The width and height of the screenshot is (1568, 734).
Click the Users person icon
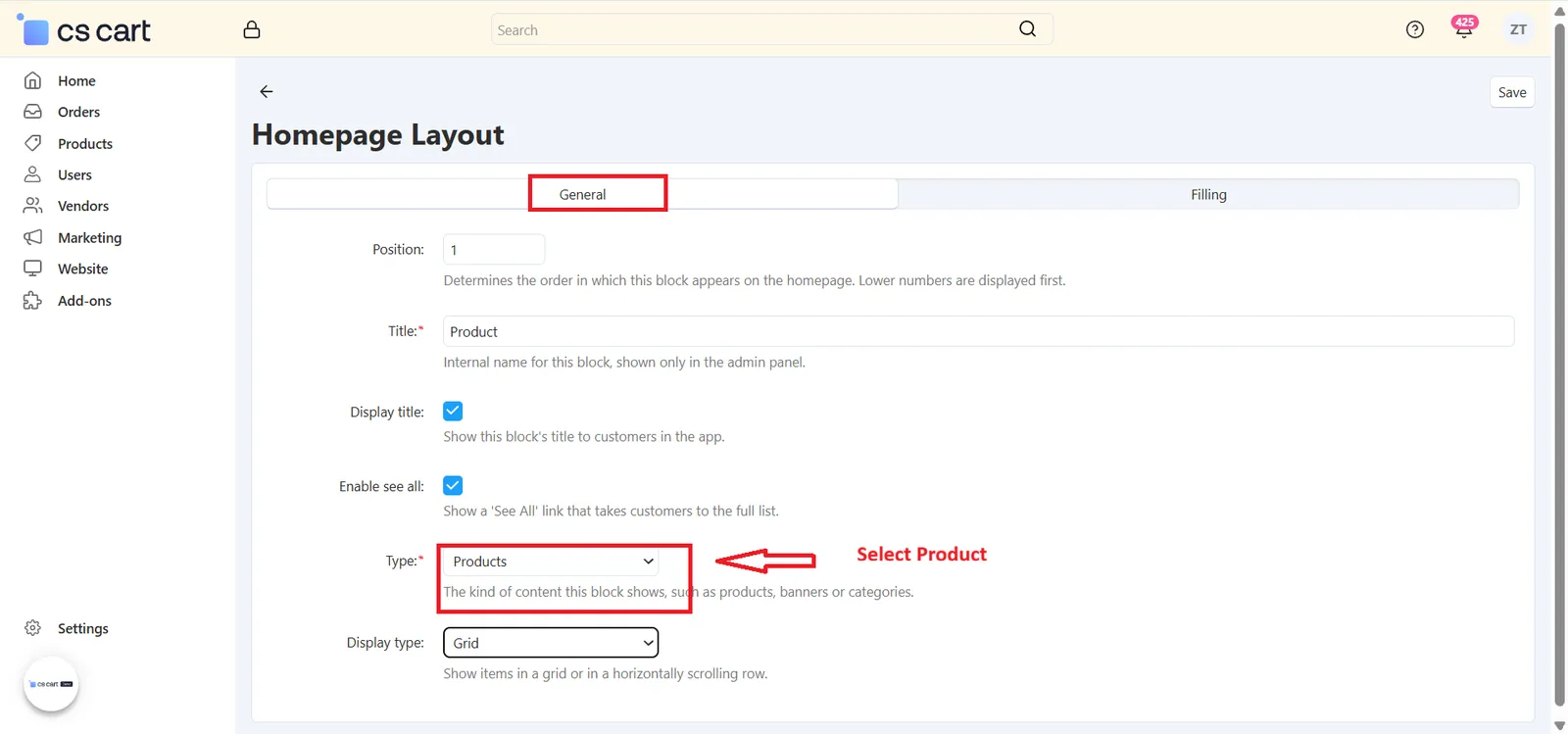point(32,174)
